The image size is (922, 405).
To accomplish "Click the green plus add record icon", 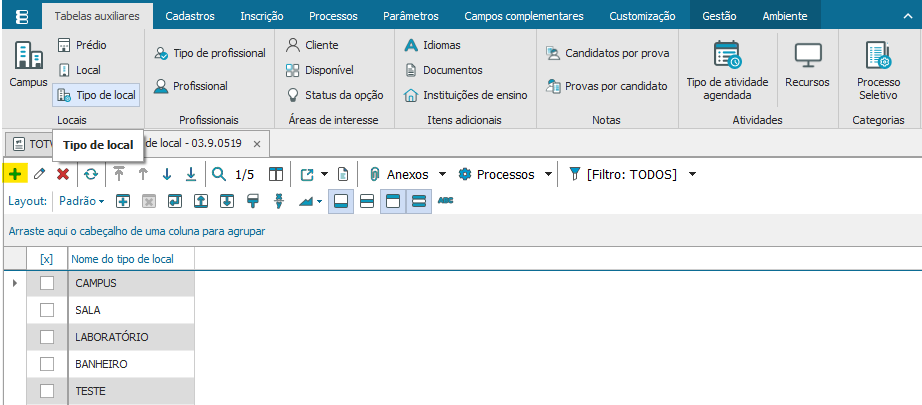I will pyautogui.click(x=15, y=175).
